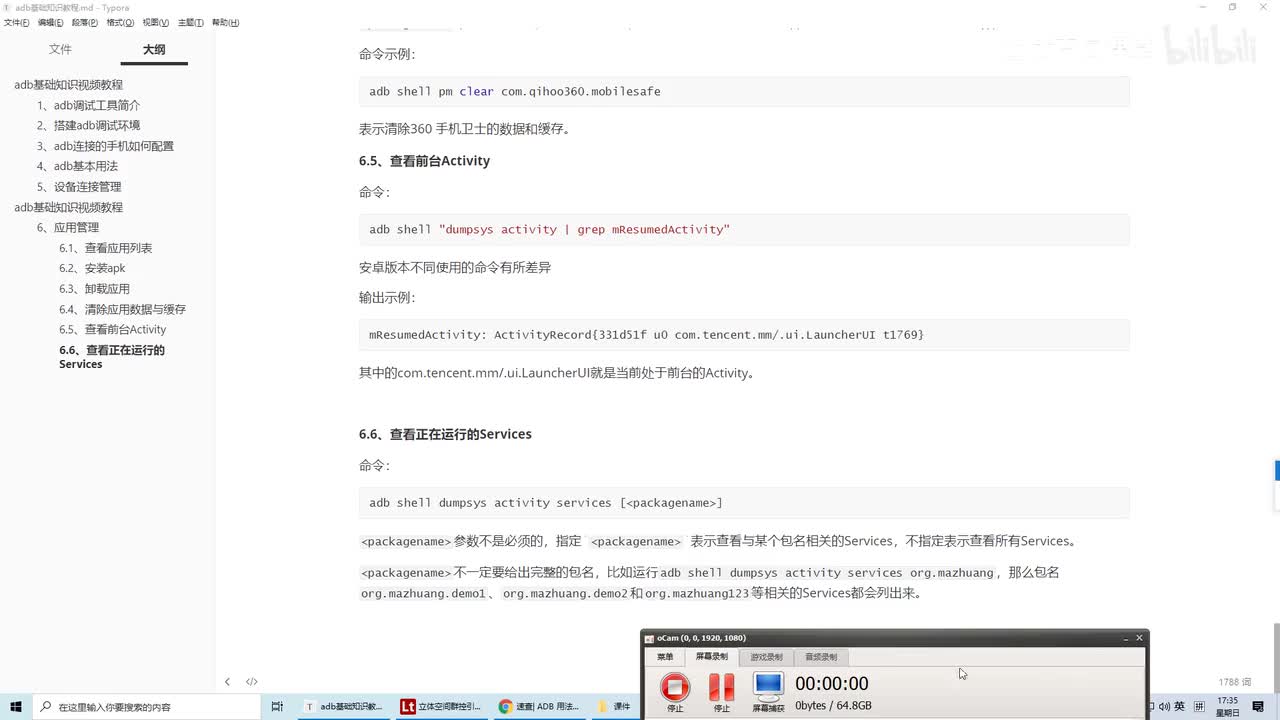The height and width of the screenshot is (720, 1280).
Task: Go to outline item 6.6、查看正在运行的Services
Action: pyautogui.click(x=112, y=357)
